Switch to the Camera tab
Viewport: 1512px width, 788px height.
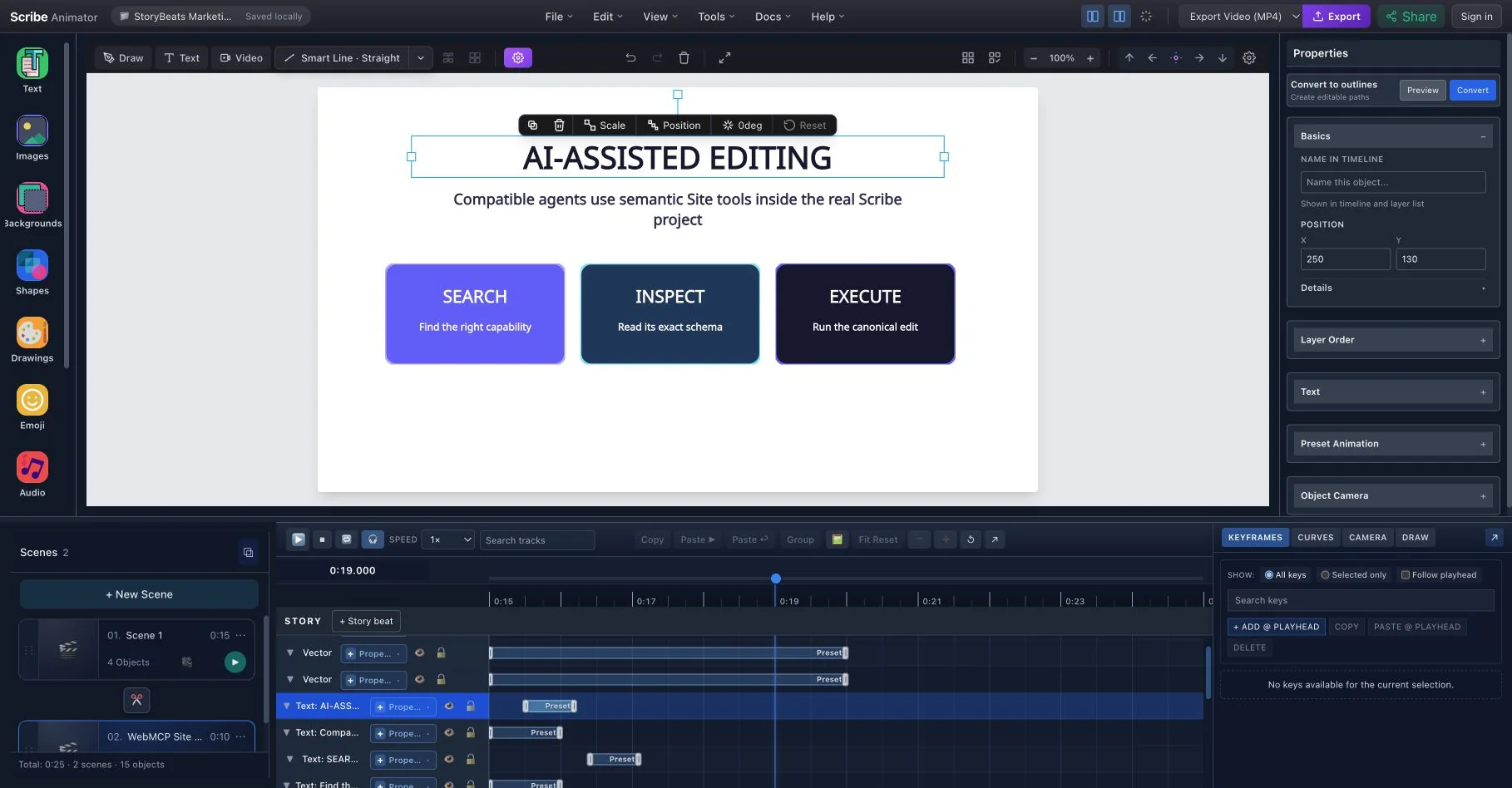pos(1367,537)
